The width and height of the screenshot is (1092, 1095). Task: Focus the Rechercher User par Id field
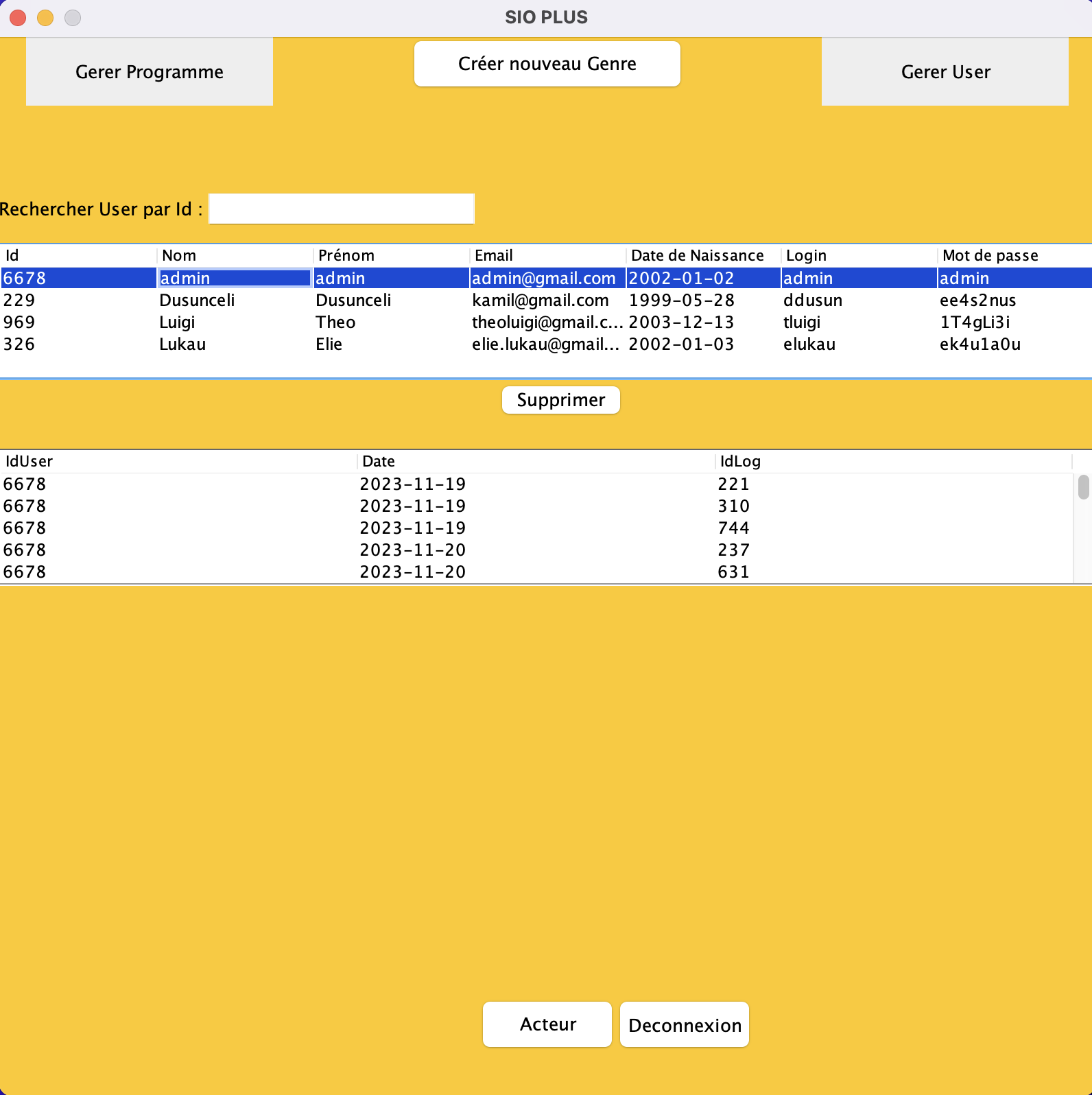coord(341,209)
